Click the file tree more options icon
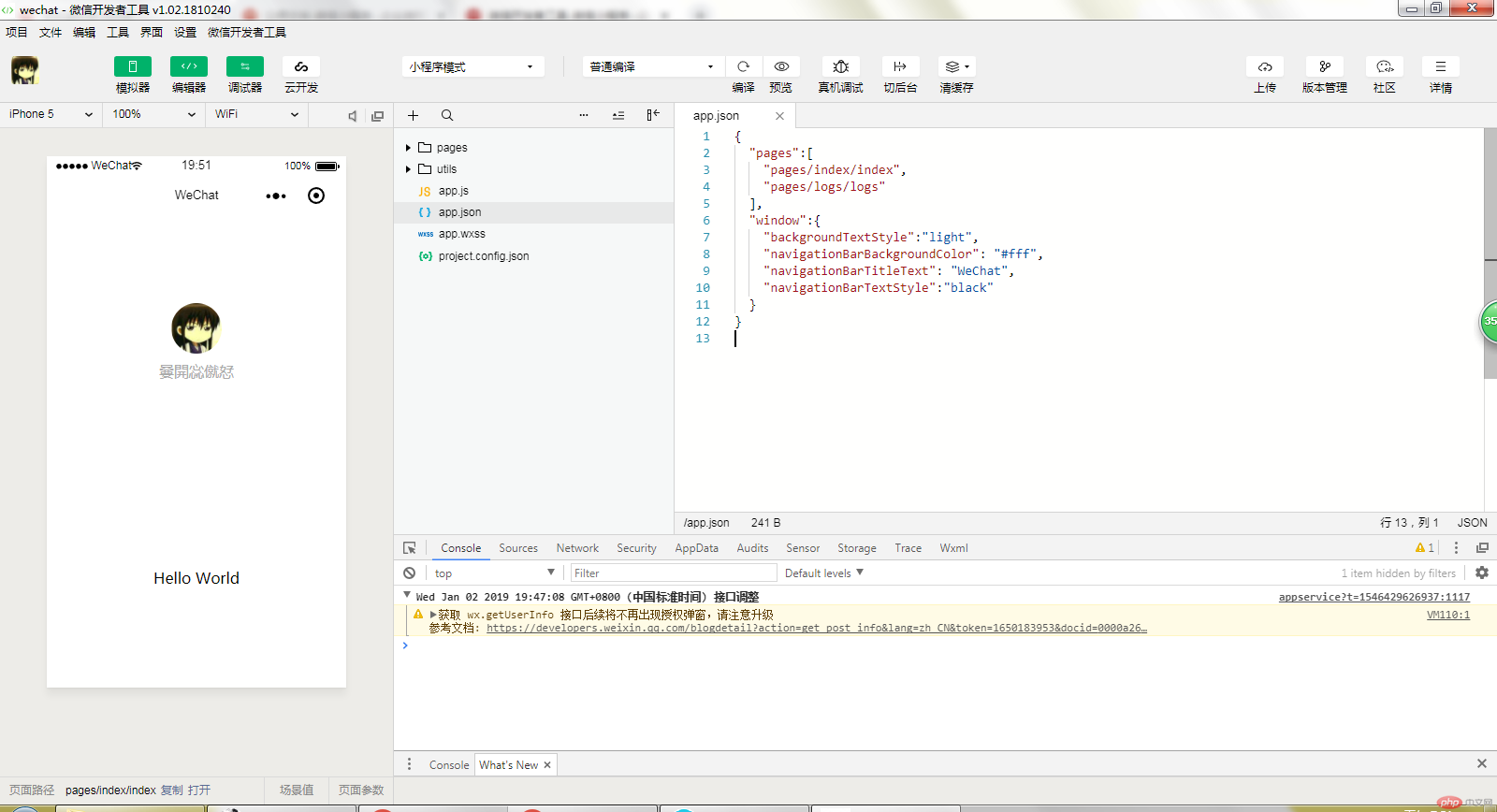The width and height of the screenshot is (1497, 812). (x=584, y=115)
